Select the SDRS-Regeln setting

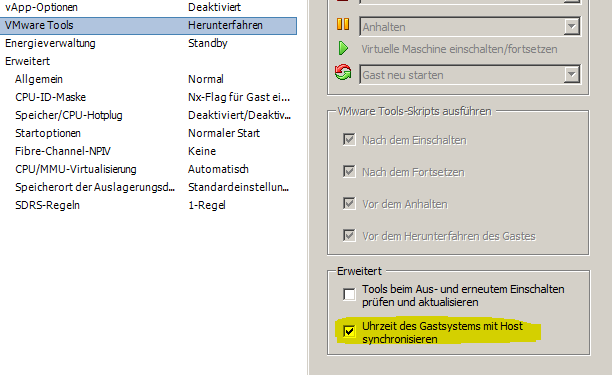(148, 205)
